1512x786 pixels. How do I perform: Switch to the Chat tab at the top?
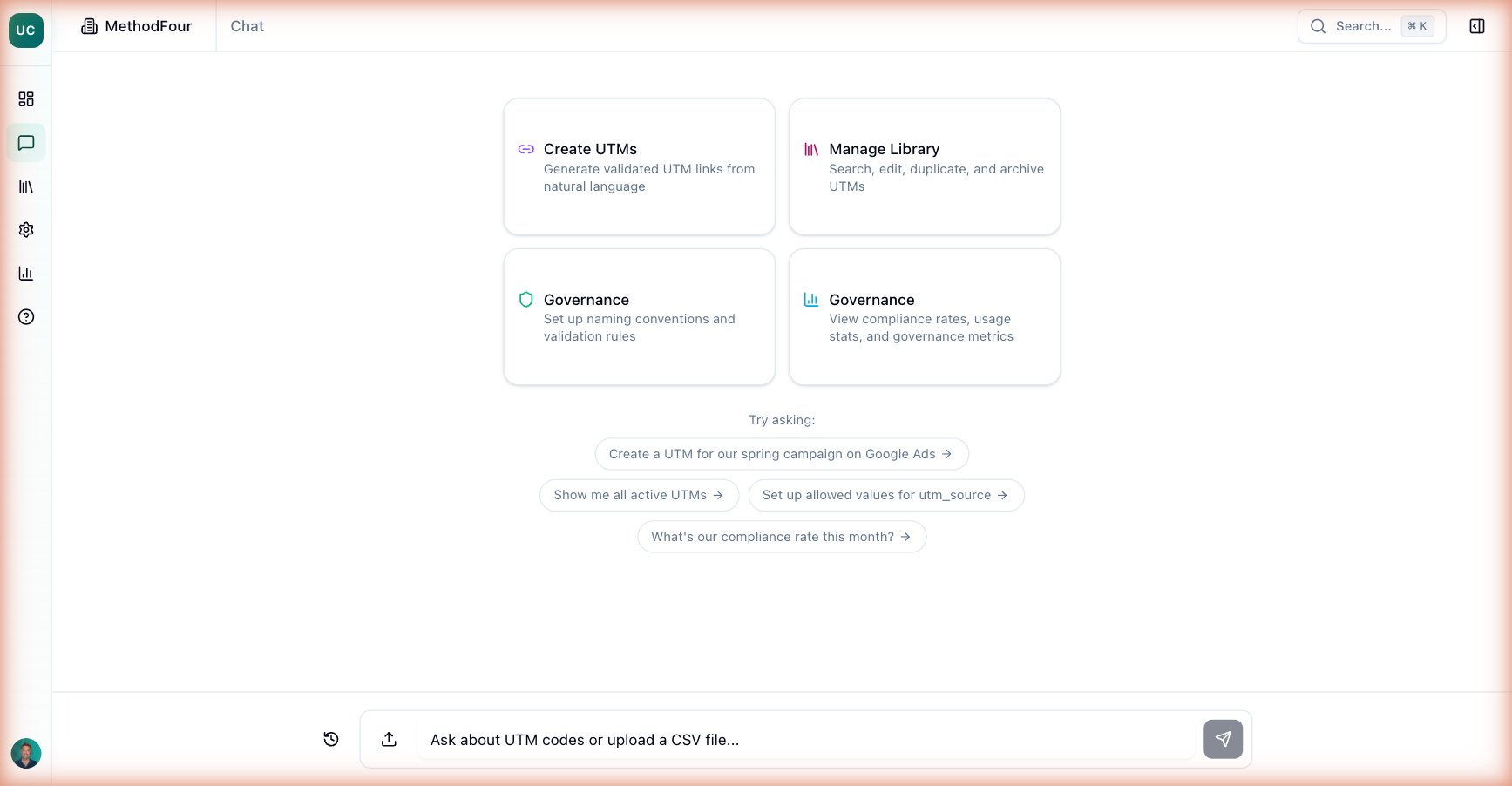[x=247, y=26]
